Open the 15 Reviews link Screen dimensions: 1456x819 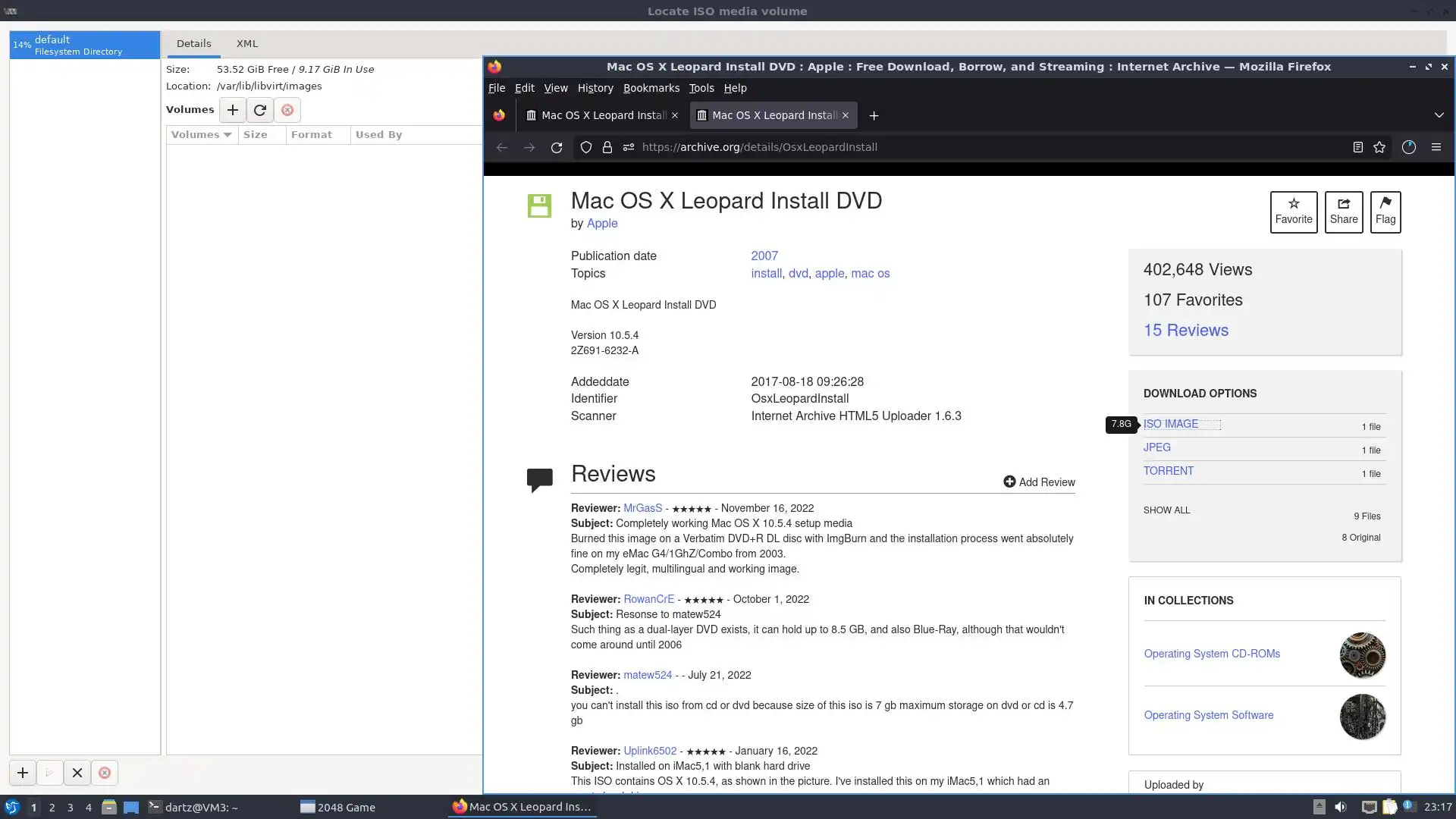(x=1185, y=331)
